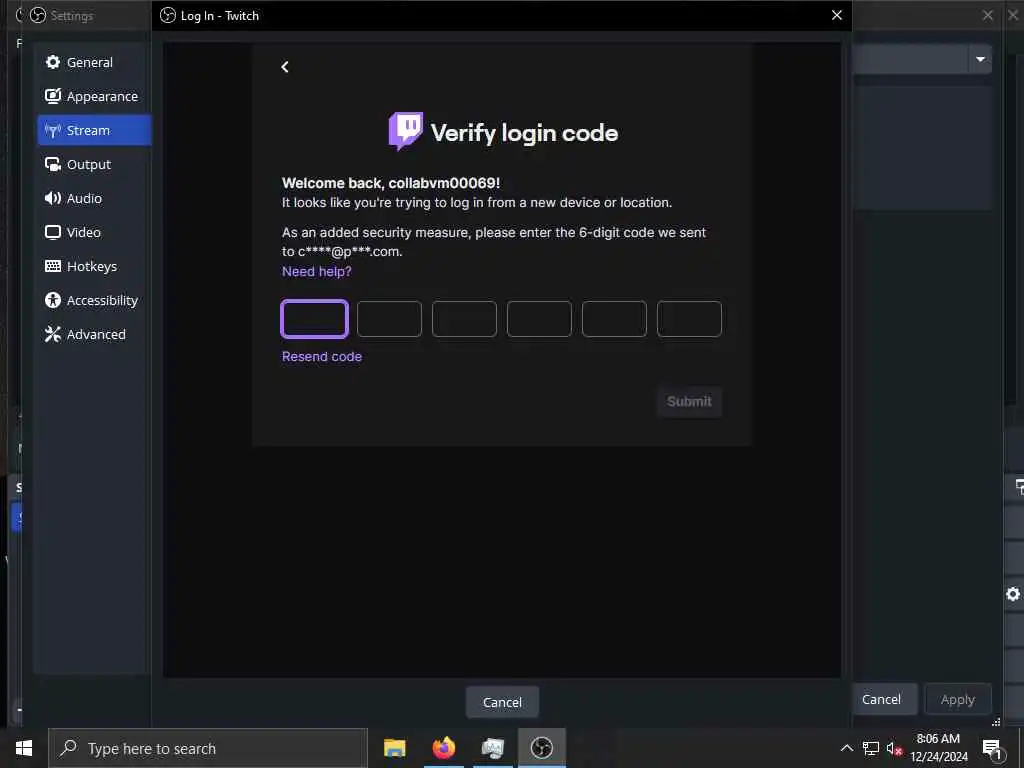
Task: Focus the second code digit box
Action: coord(389,319)
